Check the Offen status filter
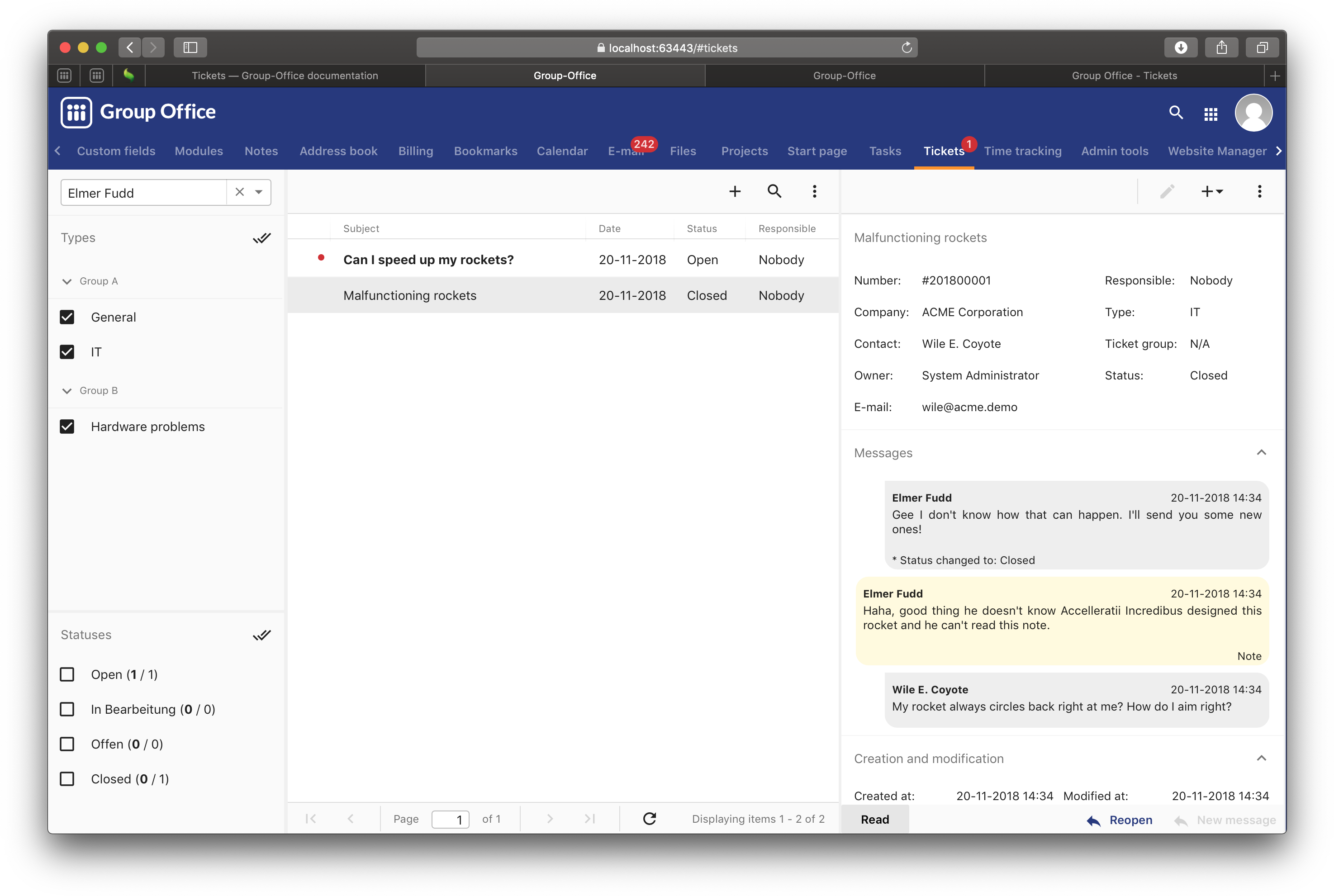 click(x=67, y=744)
